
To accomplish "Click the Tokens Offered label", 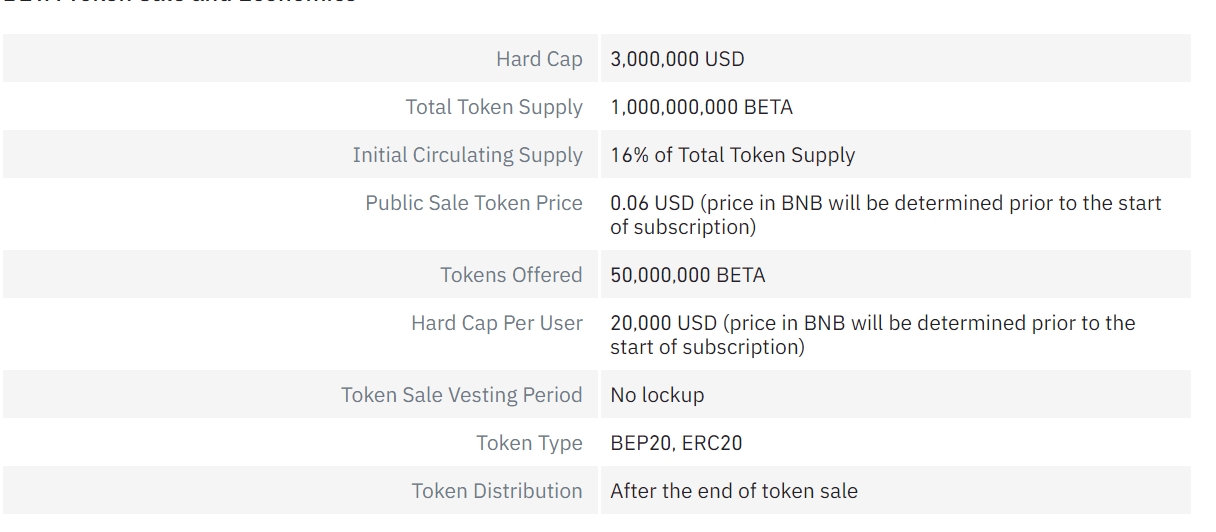I will click(511, 275).
